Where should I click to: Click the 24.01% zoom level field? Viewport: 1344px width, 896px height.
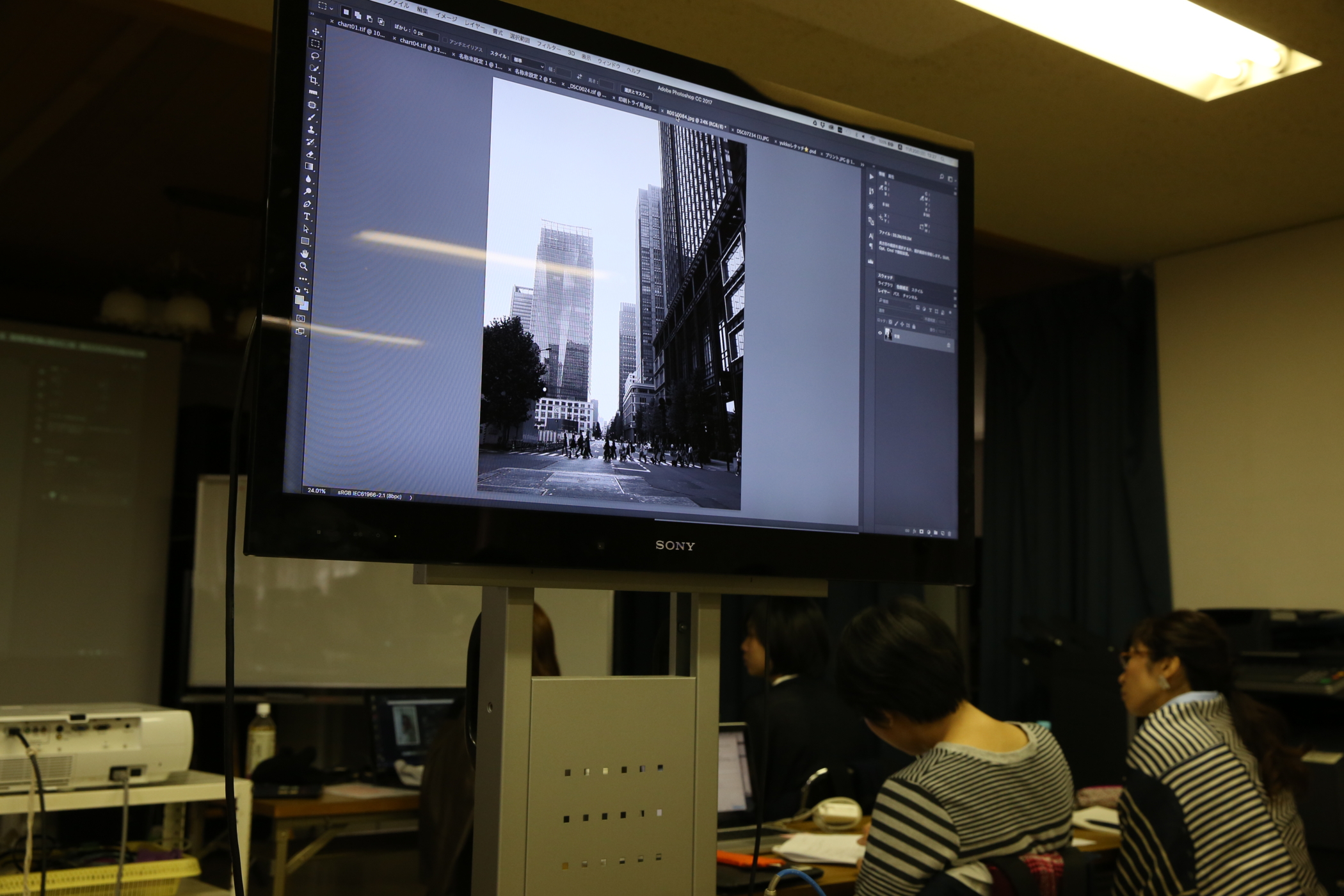(317, 491)
